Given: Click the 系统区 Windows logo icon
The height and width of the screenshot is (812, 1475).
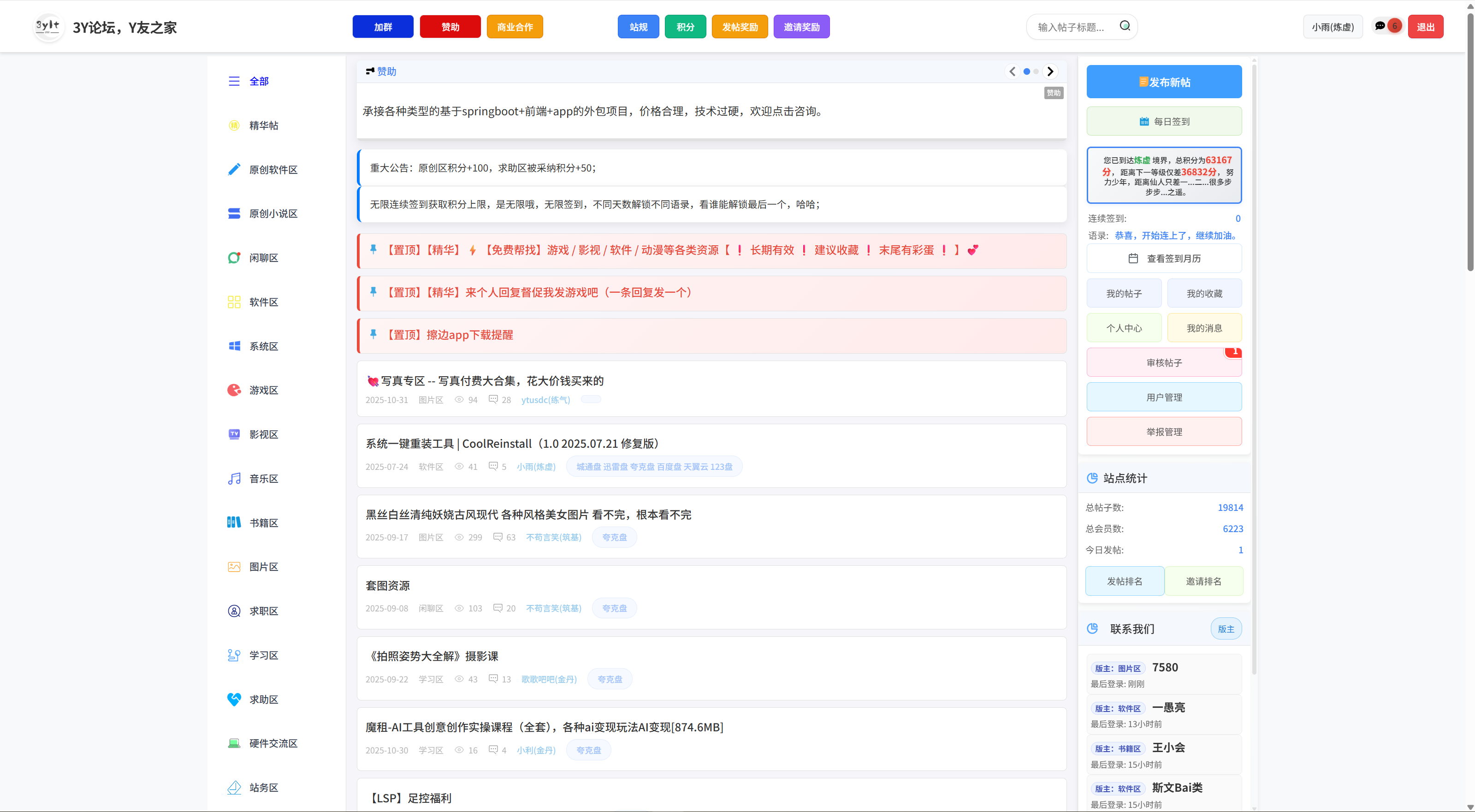Looking at the screenshot, I should pos(234,346).
